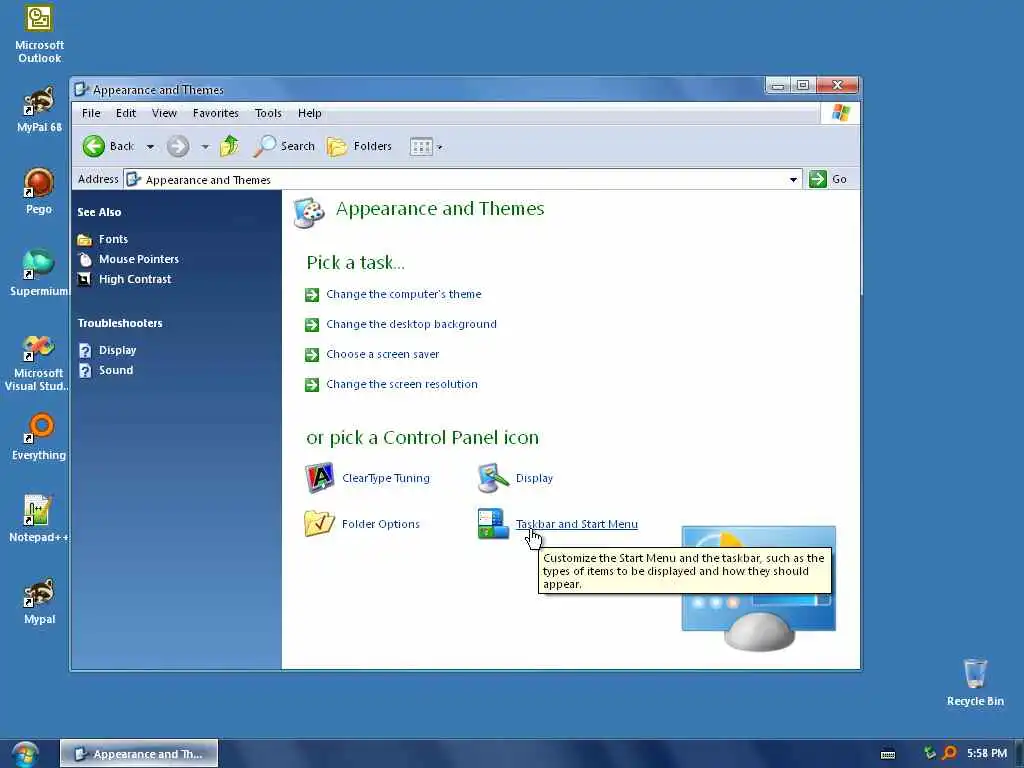Open the Edit menu
The width and height of the screenshot is (1024, 768).
[126, 113]
